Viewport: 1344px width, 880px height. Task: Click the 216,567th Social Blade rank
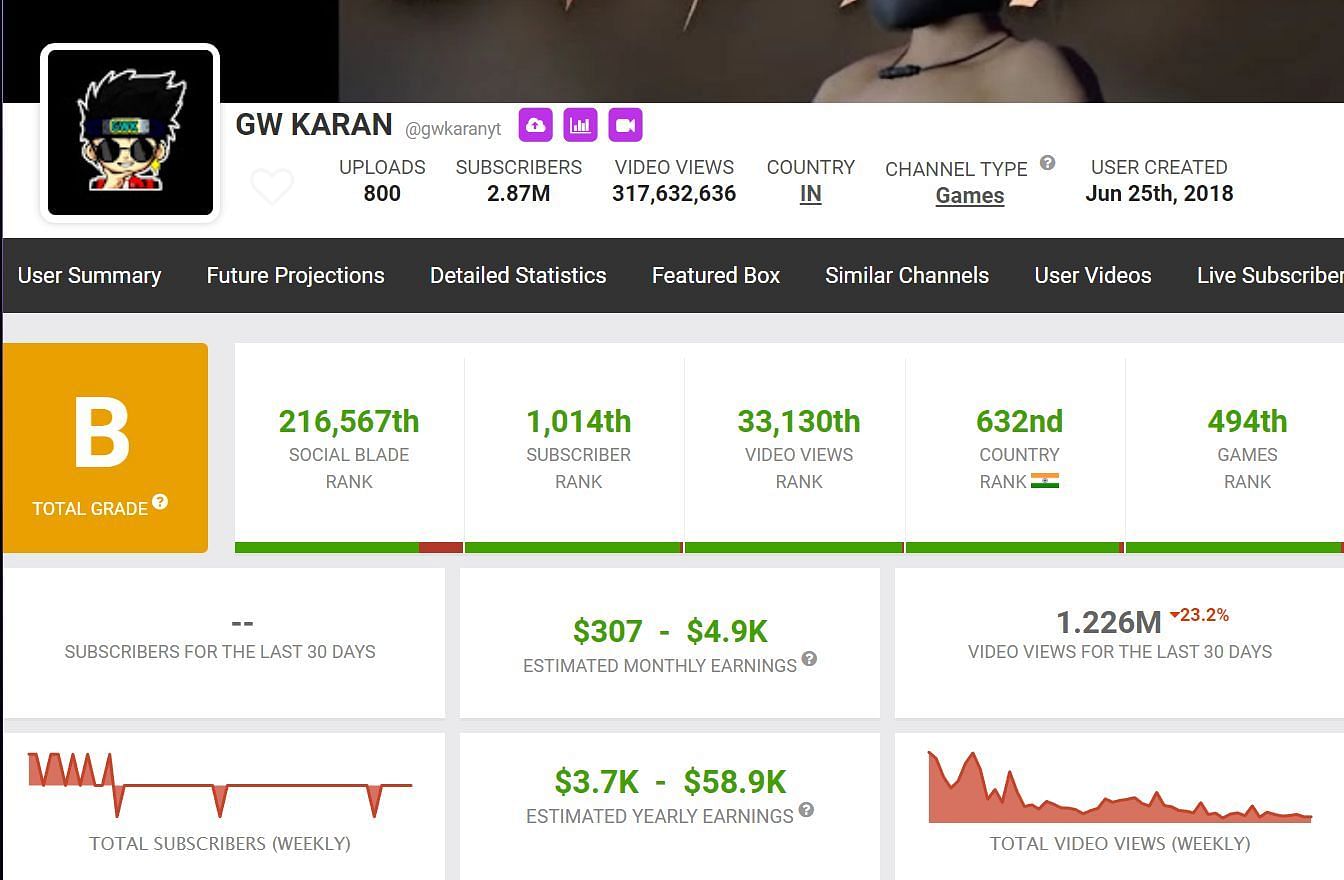click(349, 421)
